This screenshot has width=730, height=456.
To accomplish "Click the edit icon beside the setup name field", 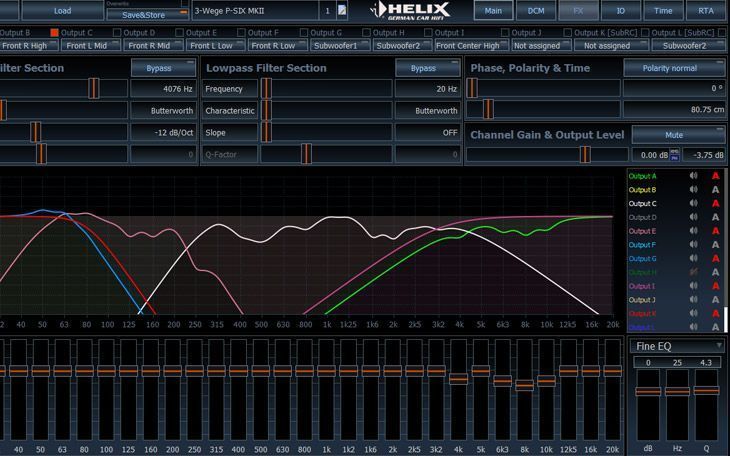I will point(343,10).
